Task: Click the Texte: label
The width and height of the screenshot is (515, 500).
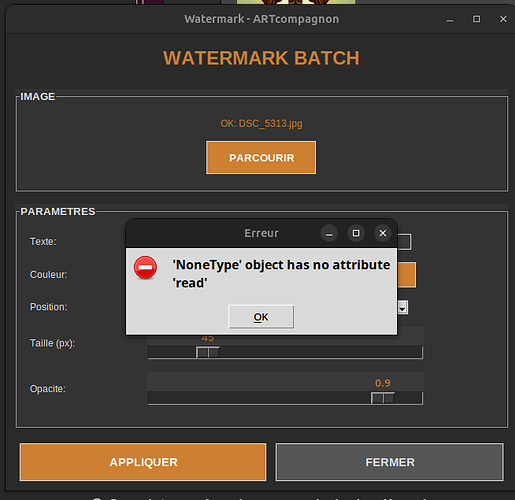Action: pyautogui.click(x=43, y=241)
